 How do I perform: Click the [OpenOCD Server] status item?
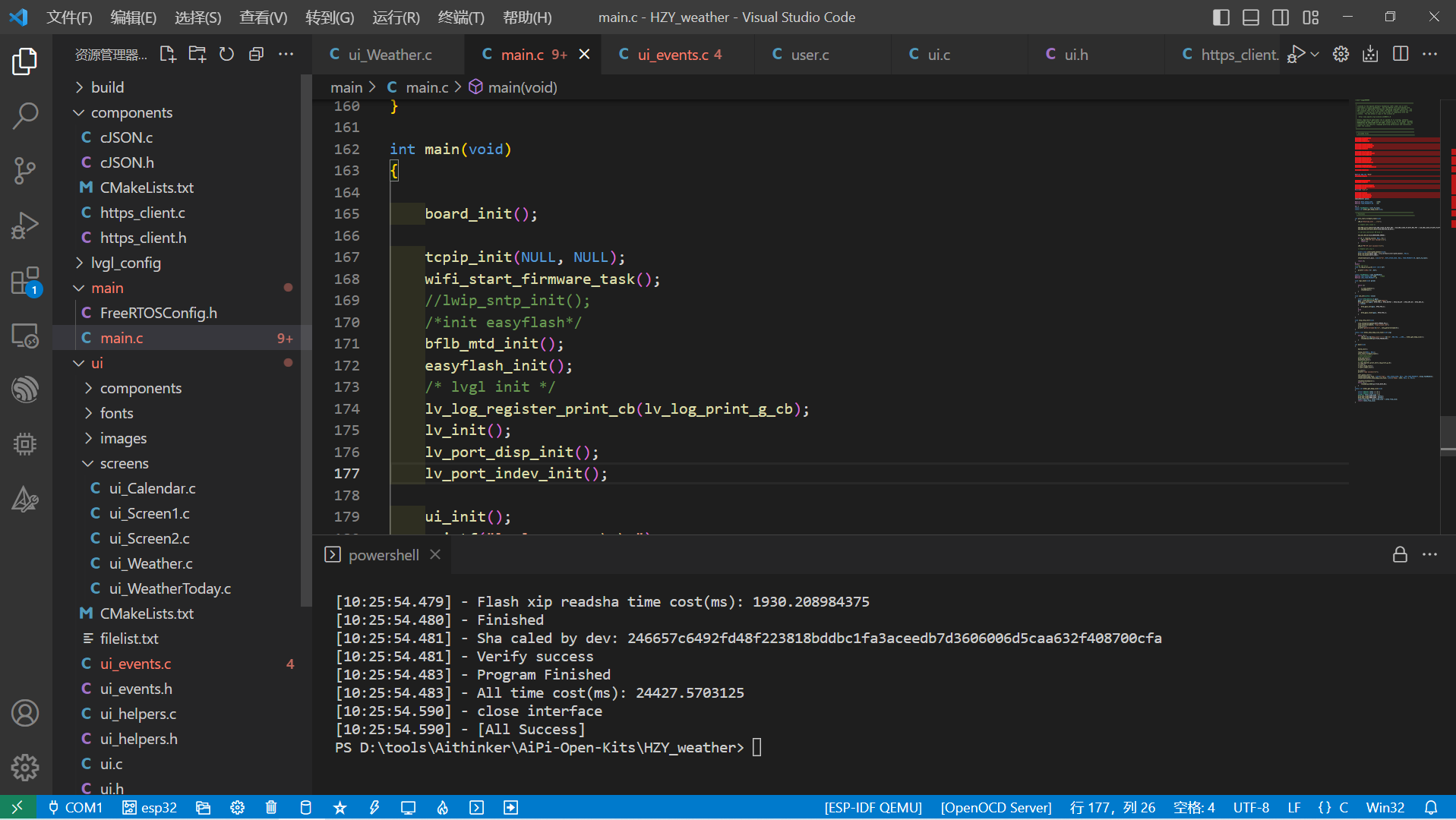click(x=996, y=808)
